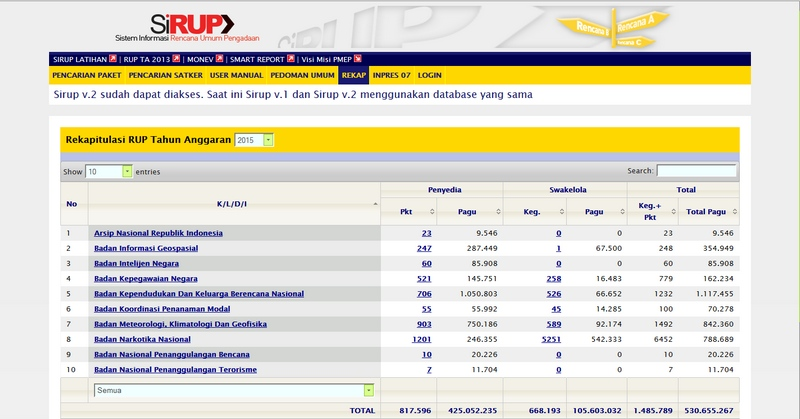Open the LOGIN page
Viewport: 800px width, 419px height.
(430, 75)
